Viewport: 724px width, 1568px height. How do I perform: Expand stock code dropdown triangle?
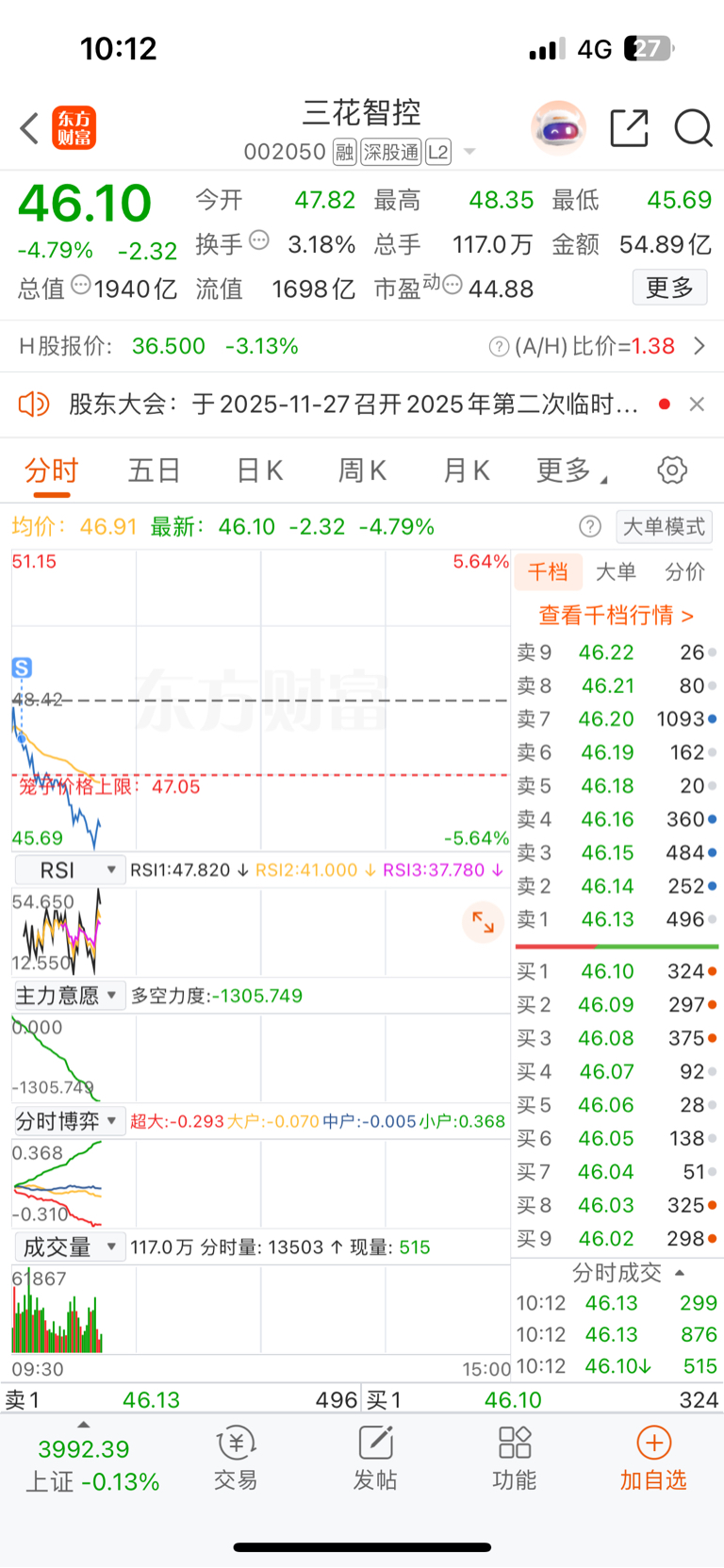(x=469, y=152)
